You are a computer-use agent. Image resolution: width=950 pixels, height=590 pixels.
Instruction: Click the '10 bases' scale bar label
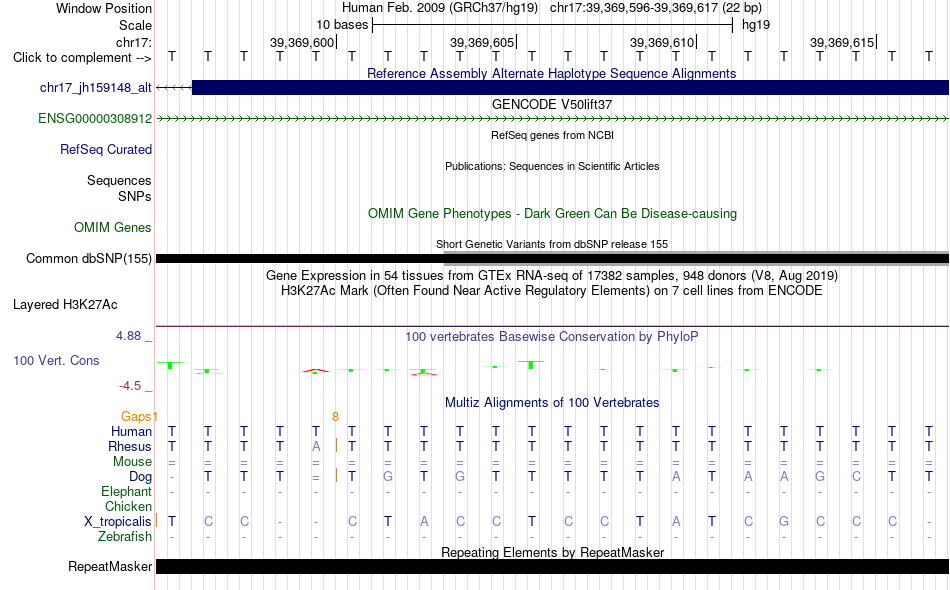click(342, 25)
